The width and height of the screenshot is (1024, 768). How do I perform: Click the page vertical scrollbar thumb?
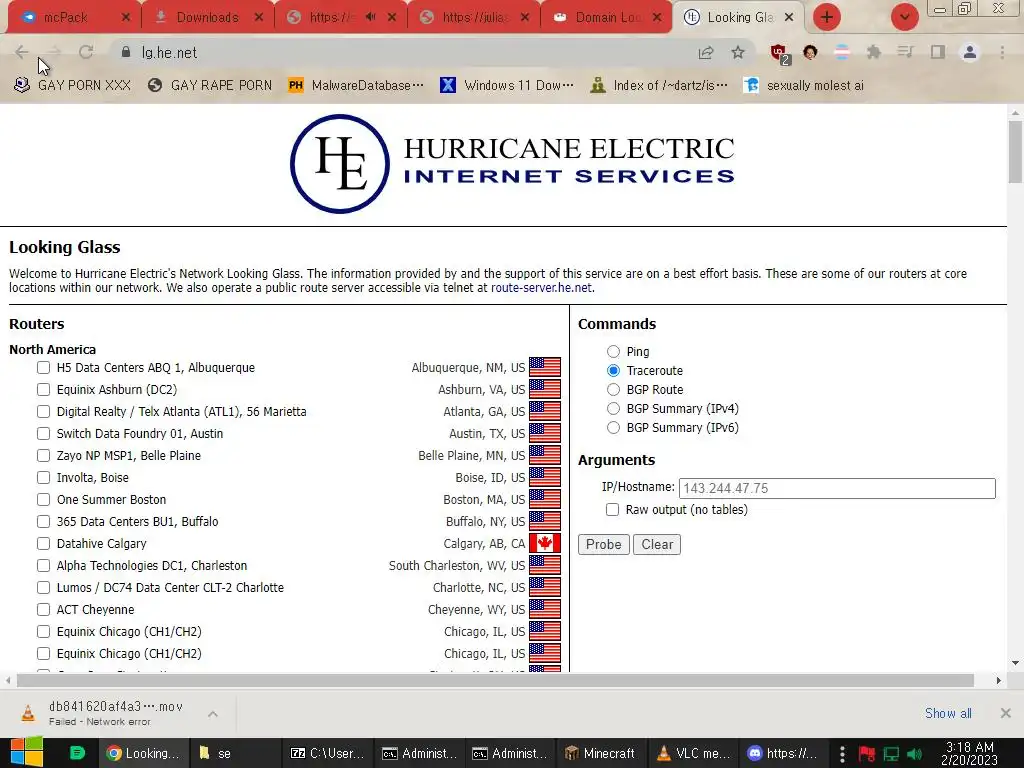click(1015, 152)
